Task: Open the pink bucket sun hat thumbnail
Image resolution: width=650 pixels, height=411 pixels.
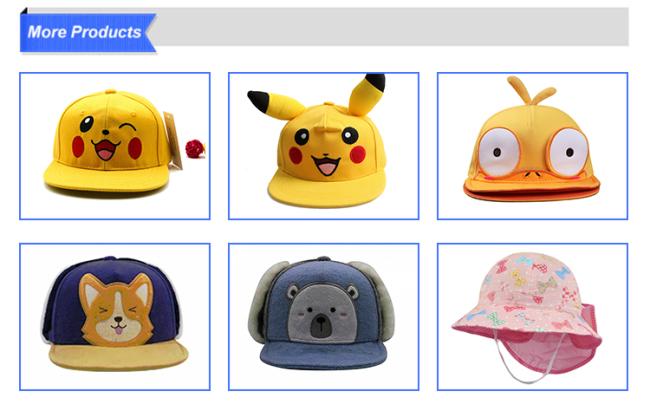Action: pyautogui.click(x=533, y=317)
